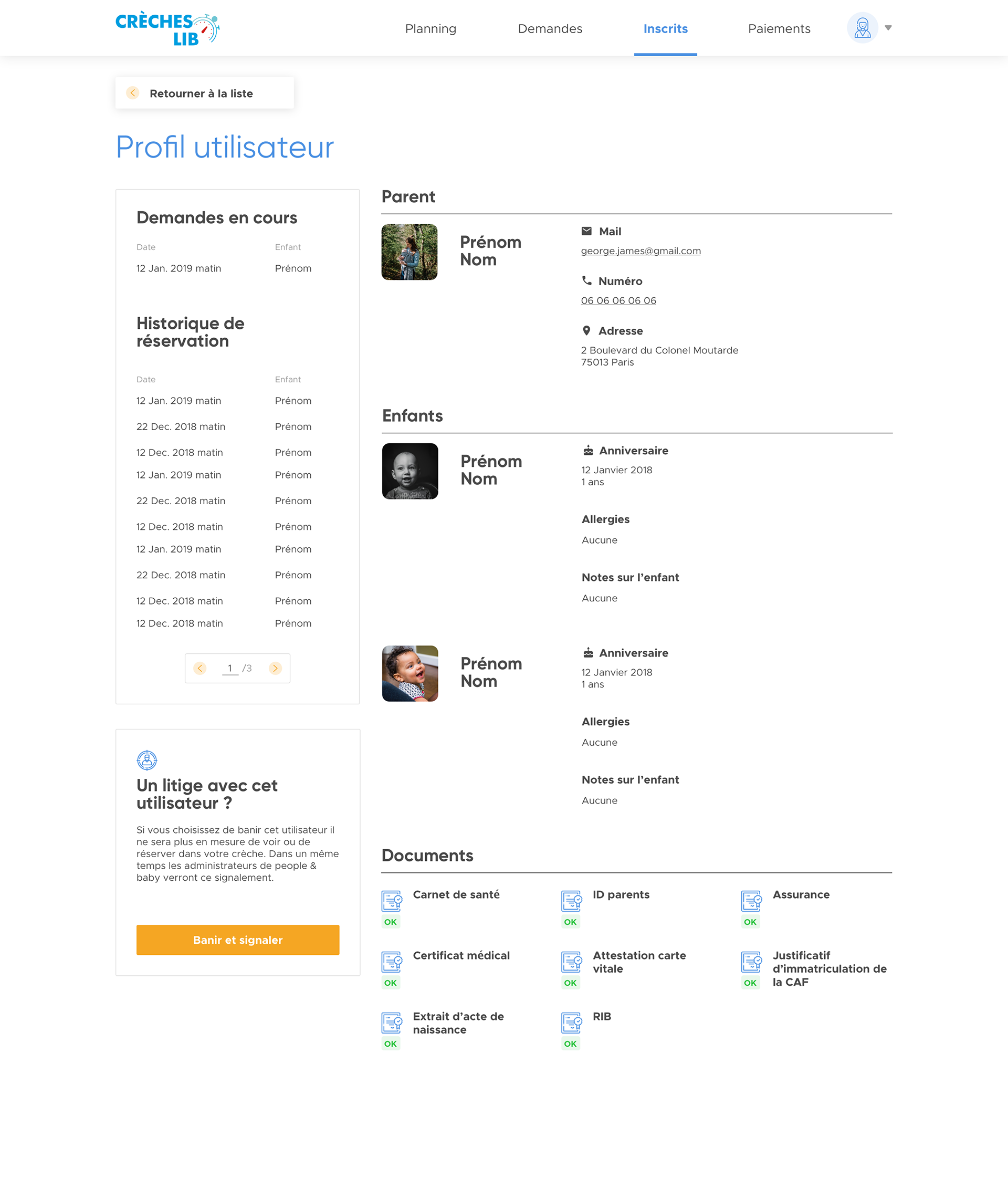Click Banir et signaler button
This screenshot has width=1008, height=1177.
pos(237,940)
